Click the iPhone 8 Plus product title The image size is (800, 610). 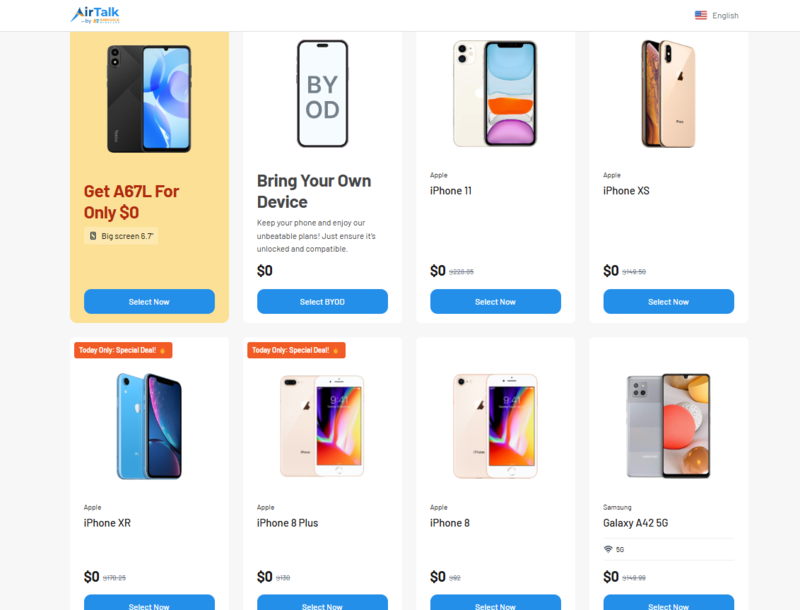[x=287, y=523]
